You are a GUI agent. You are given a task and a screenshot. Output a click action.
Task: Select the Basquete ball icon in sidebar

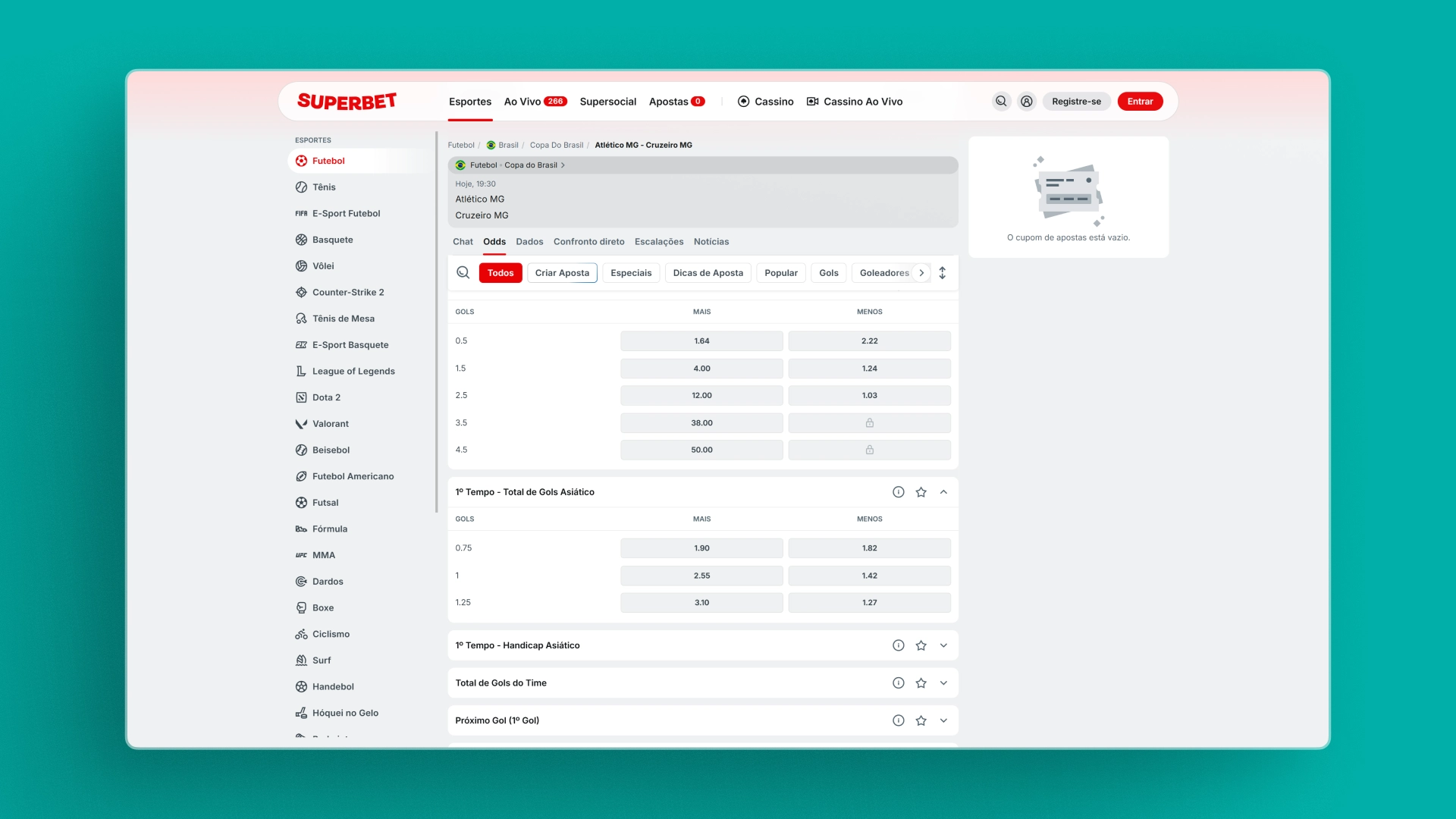(301, 240)
